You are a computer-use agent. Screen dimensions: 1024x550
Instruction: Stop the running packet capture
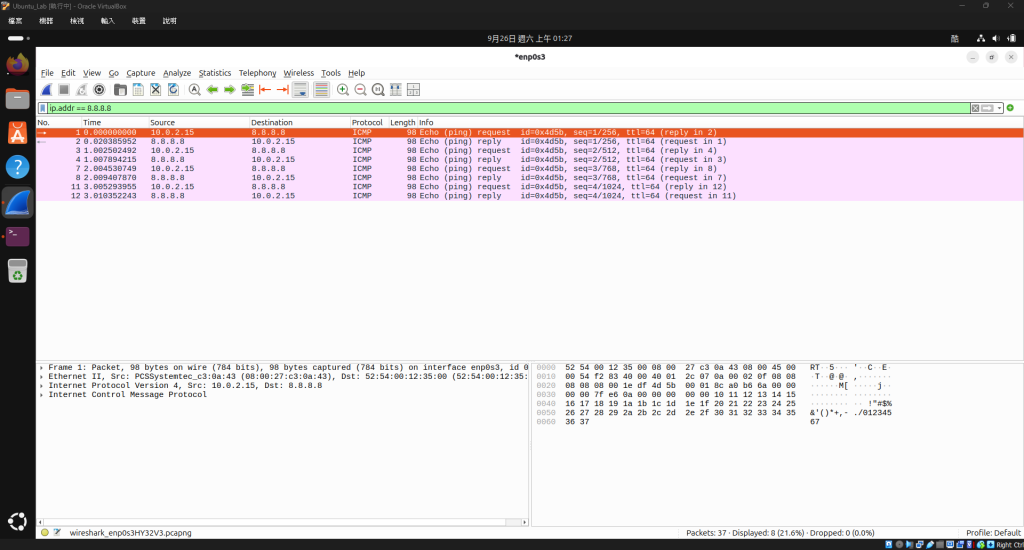tap(64, 90)
